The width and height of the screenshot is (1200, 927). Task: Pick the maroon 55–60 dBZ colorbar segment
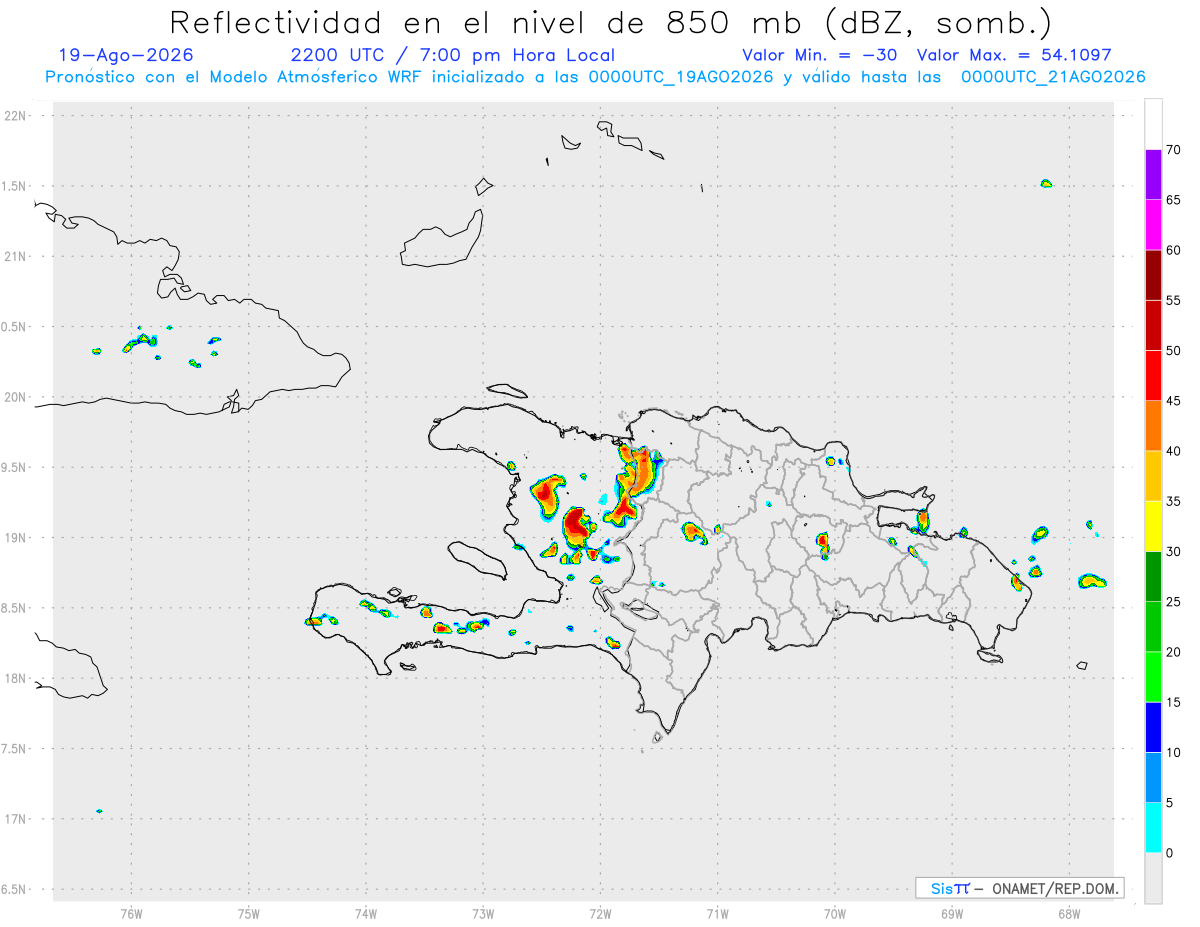(1153, 275)
